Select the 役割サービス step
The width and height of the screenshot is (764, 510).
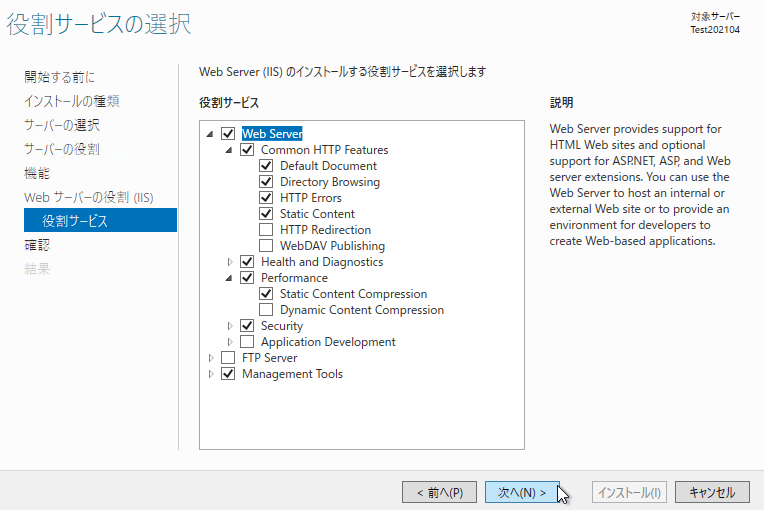[100, 220]
